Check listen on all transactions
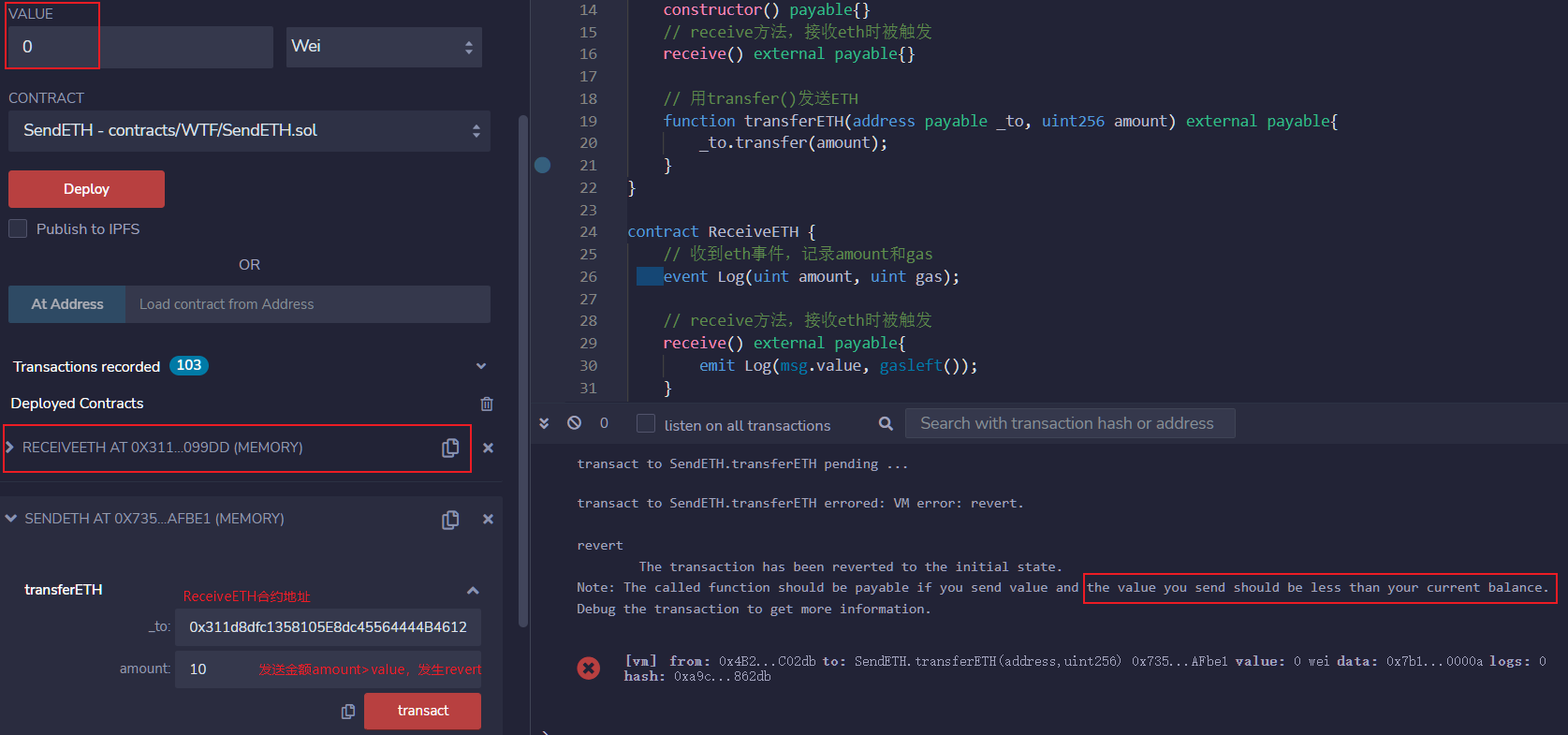Screen dimensions: 1568x735 (x=646, y=424)
